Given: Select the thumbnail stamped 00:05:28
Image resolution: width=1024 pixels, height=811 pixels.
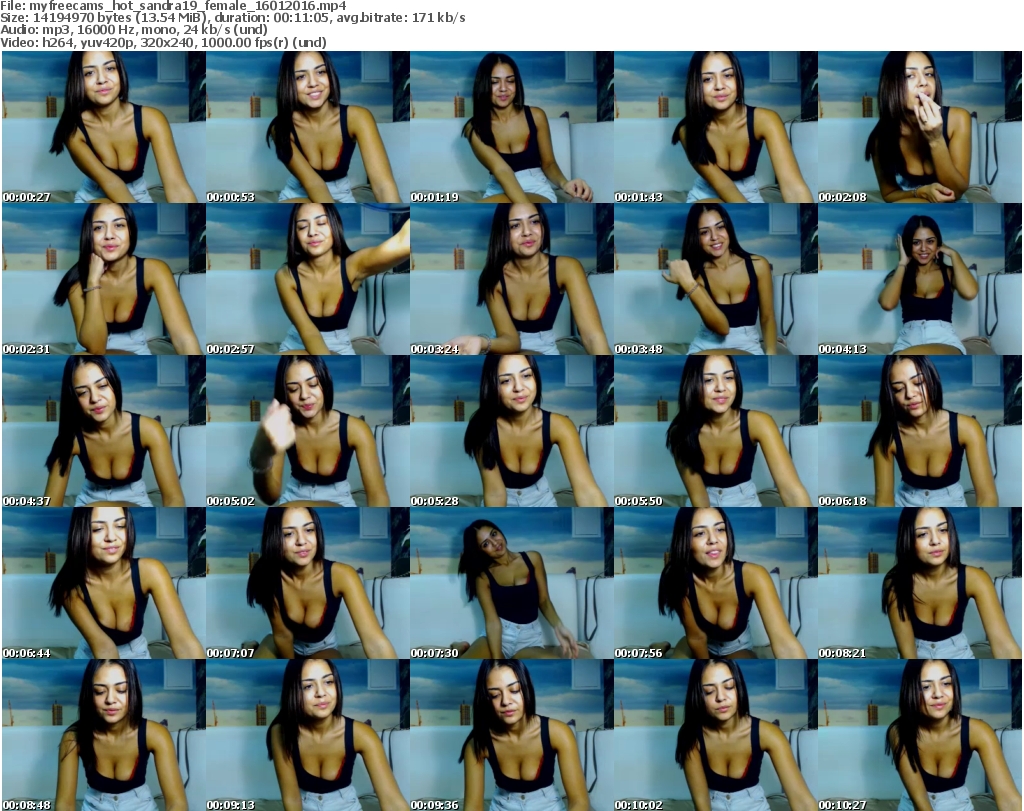Looking at the screenshot, I should (512, 431).
